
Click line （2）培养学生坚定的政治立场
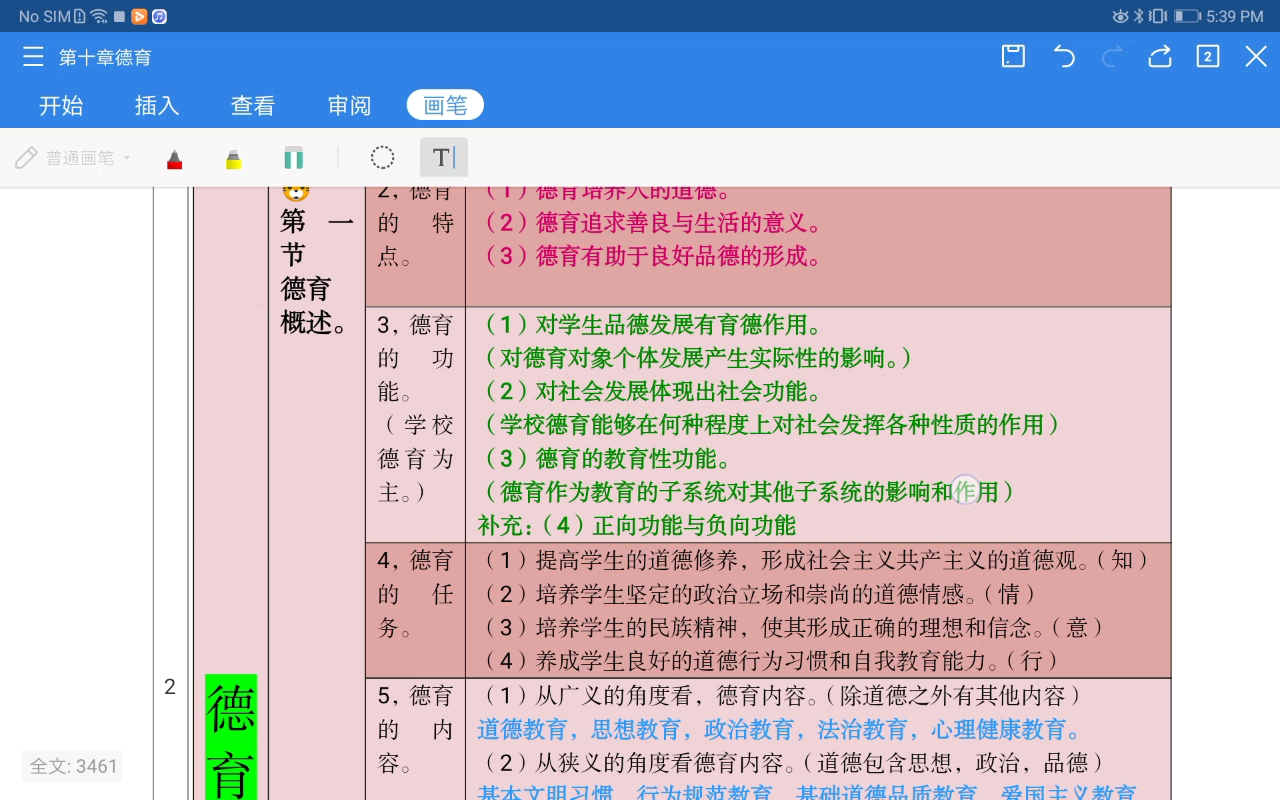tap(758, 594)
